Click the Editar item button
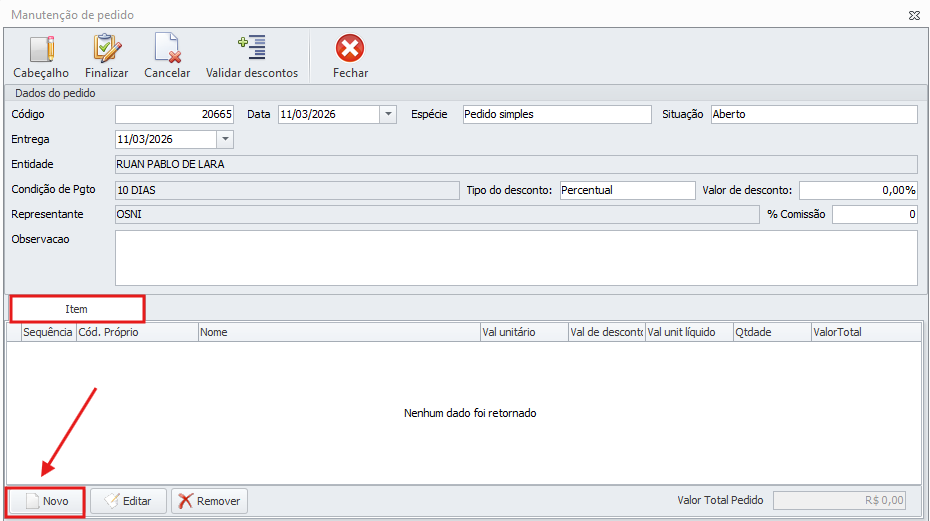The image size is (930, 521). (128, 501)
